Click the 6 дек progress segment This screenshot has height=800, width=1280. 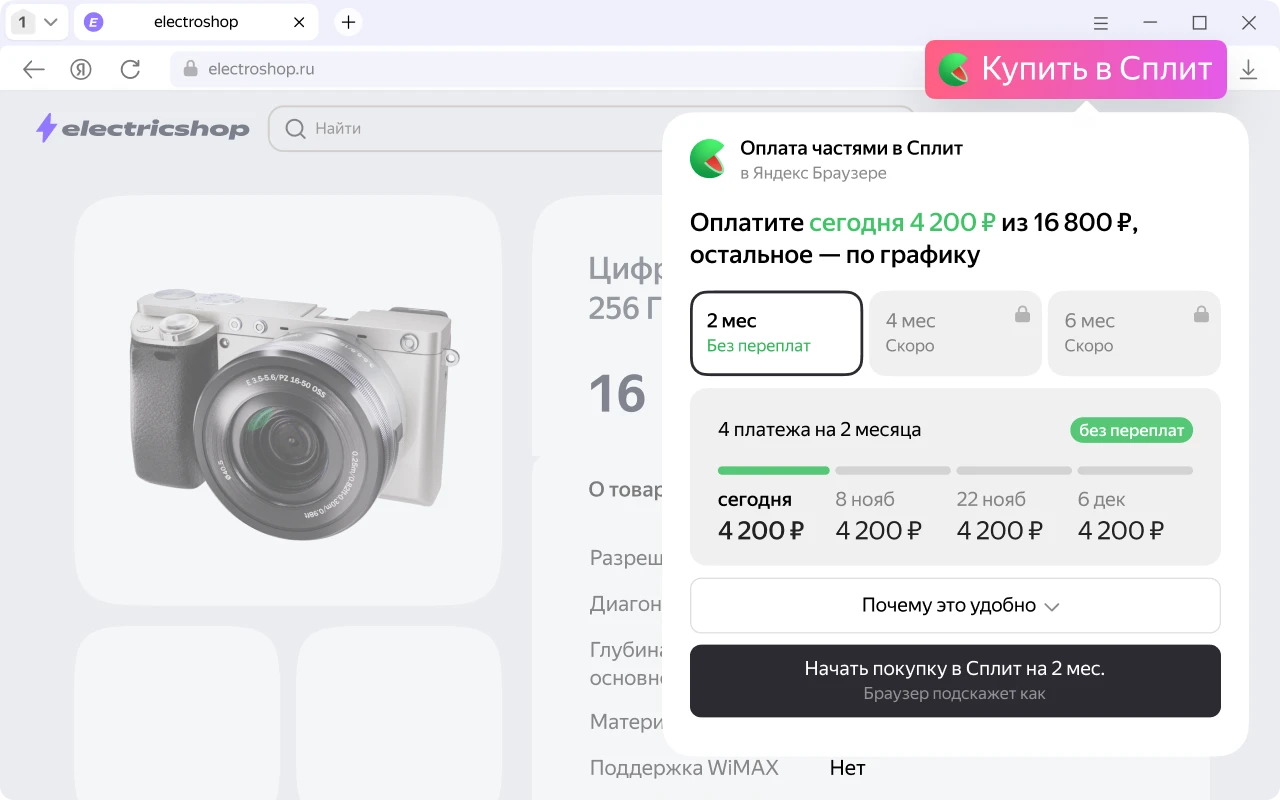(x=1135, y=470)
